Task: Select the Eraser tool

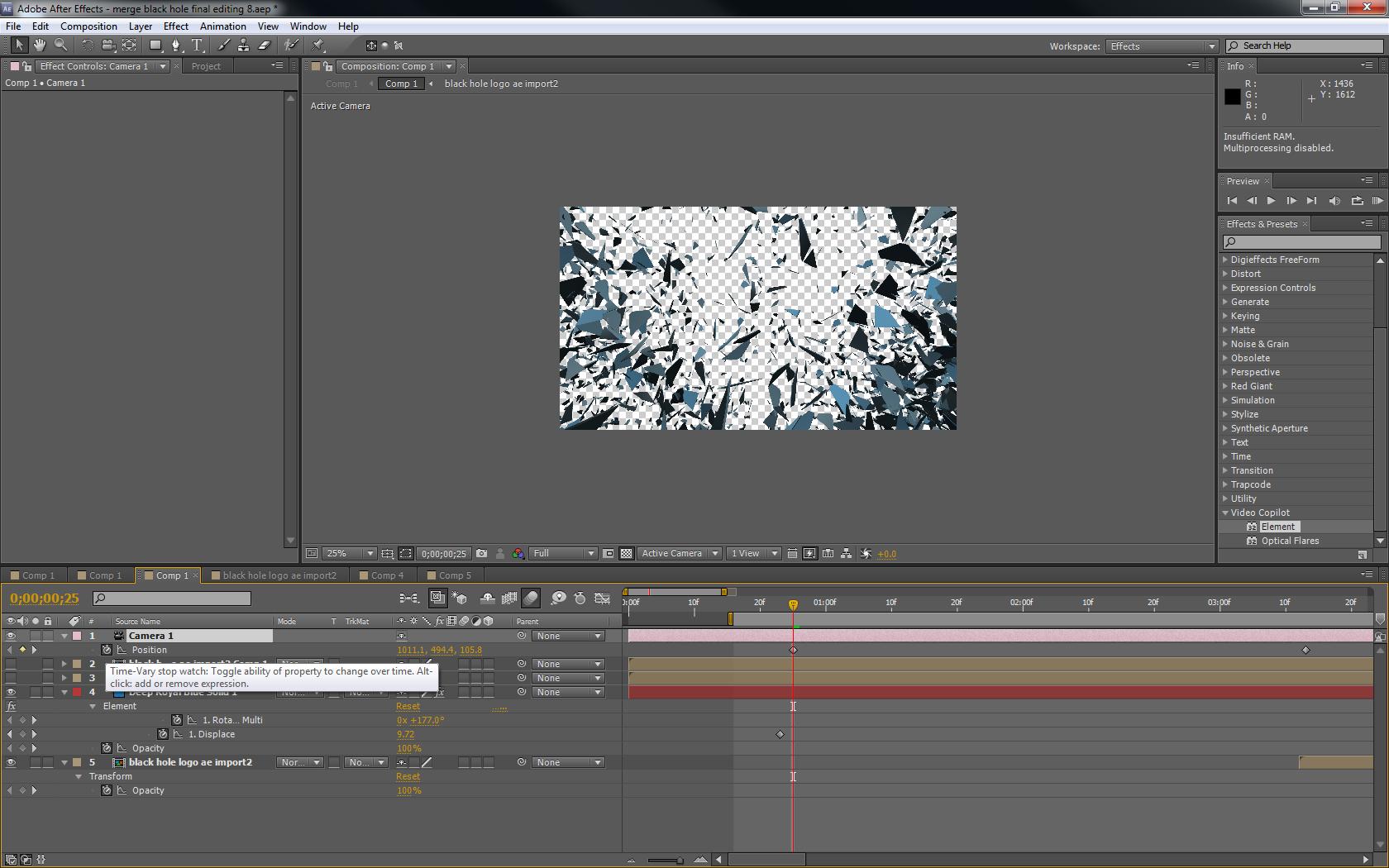Action: pyautogui.click(x=265, y=45)
